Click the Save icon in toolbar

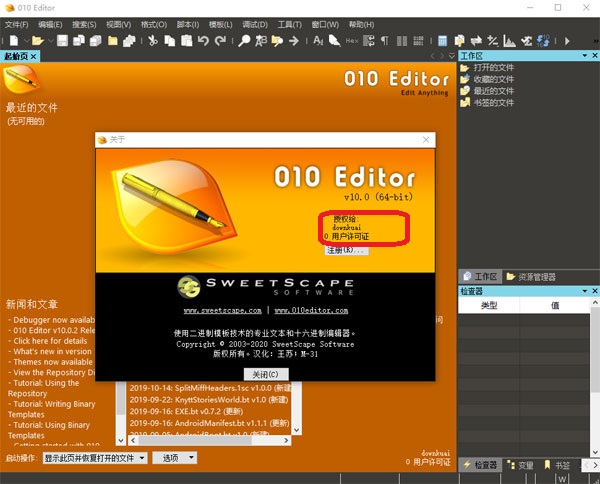pyautogui.click(x=62, y=41)
